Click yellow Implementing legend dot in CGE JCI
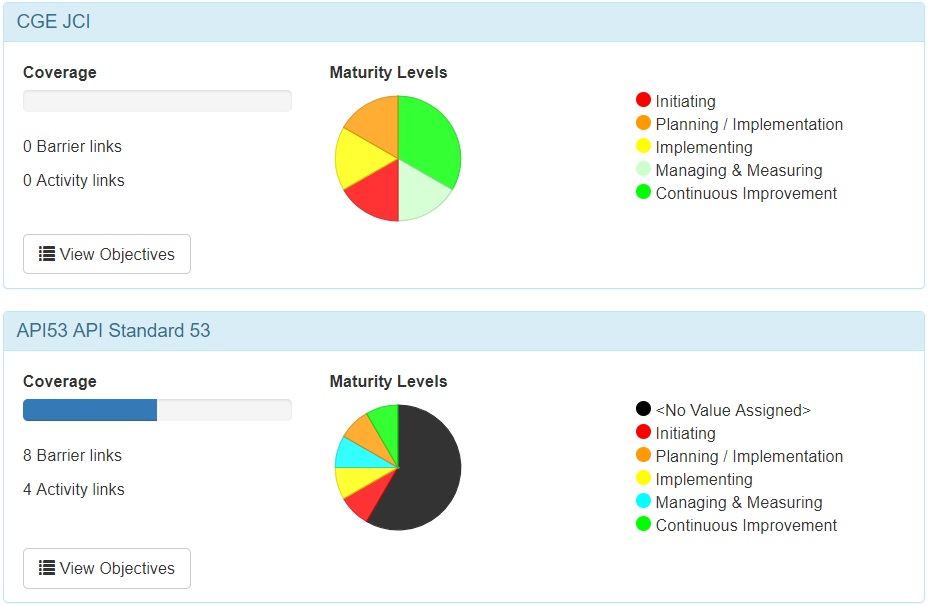Viewport: 928px width, 606px height. (x=643, y=146)
